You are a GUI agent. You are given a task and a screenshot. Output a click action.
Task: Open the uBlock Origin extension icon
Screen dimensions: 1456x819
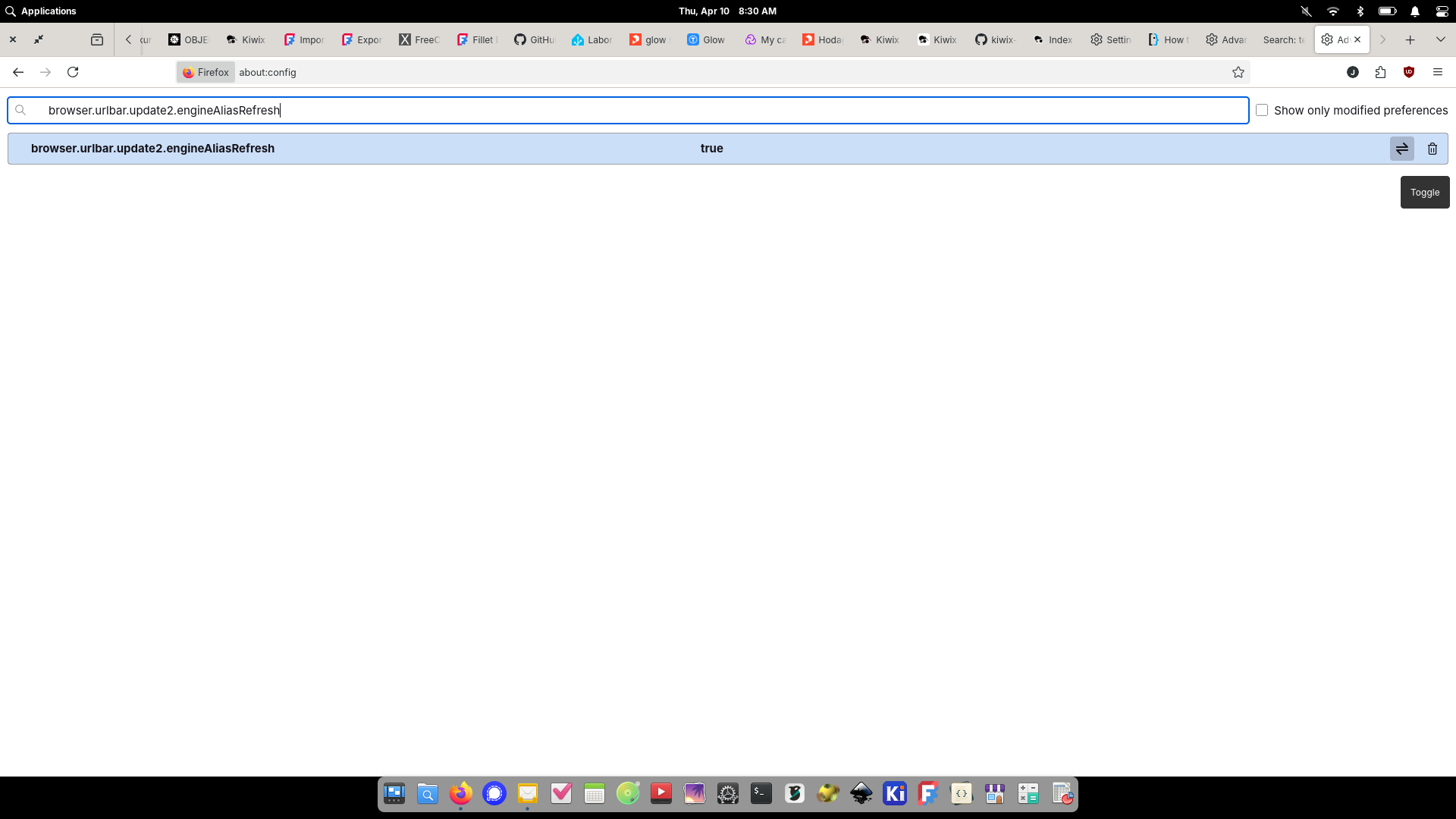click(x=1408, y=72)
